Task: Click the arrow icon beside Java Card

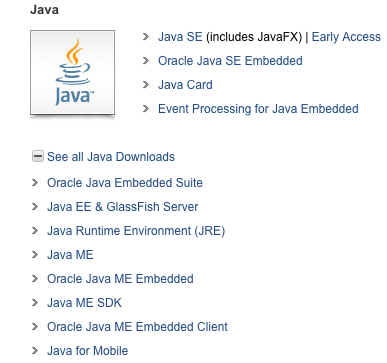Action: (146, 85)
